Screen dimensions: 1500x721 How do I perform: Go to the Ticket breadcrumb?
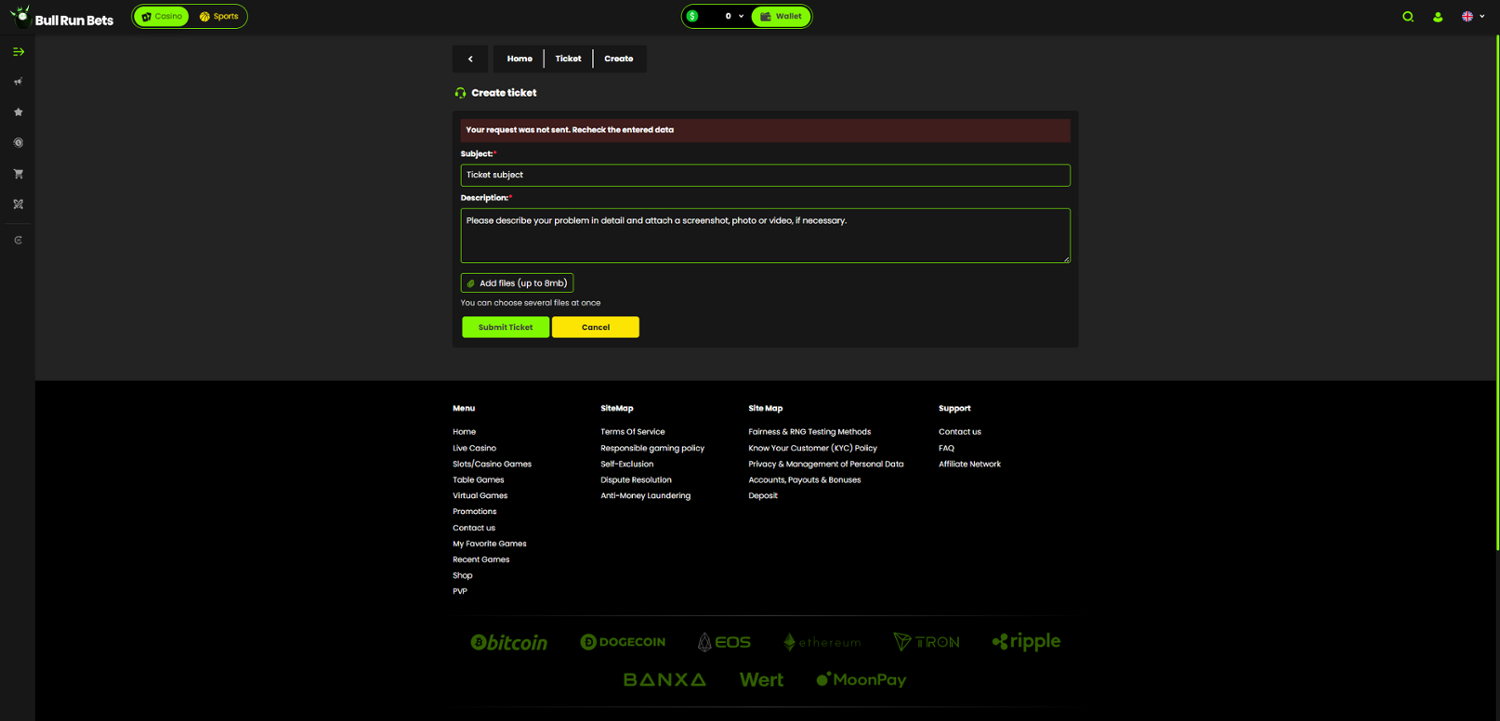[x=568, y=59]
